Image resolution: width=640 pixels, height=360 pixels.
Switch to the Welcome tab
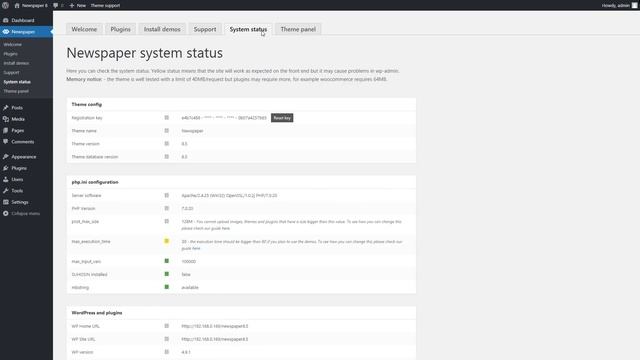point(84,29)
